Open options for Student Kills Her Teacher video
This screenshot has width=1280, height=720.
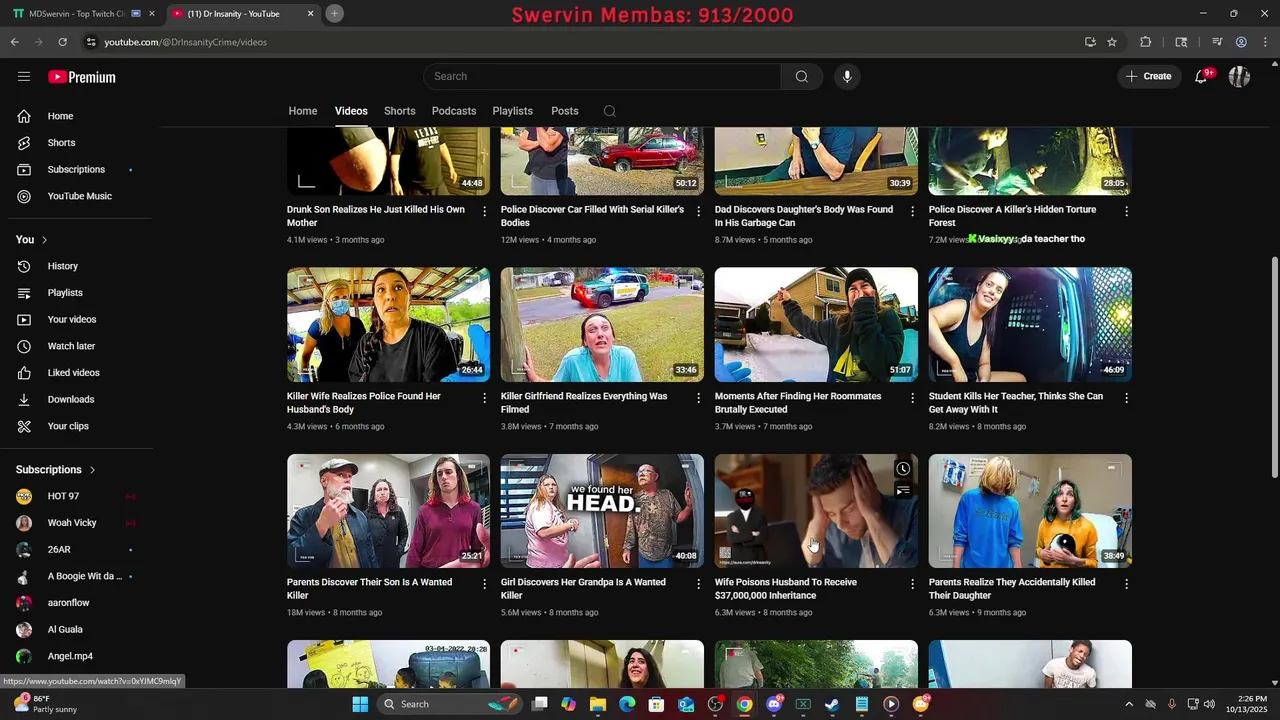1126,398
